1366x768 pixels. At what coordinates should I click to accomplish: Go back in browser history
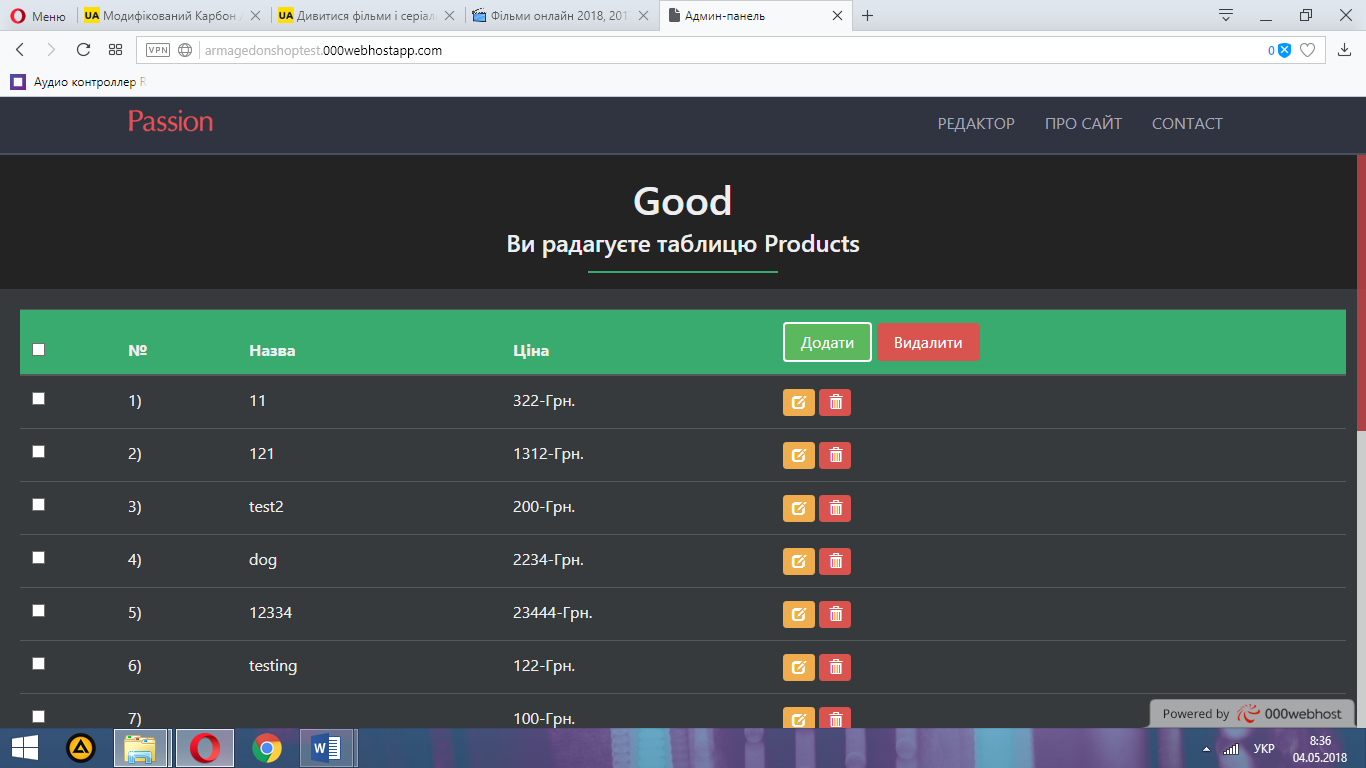pyautogui.click(x=20, y=50)
